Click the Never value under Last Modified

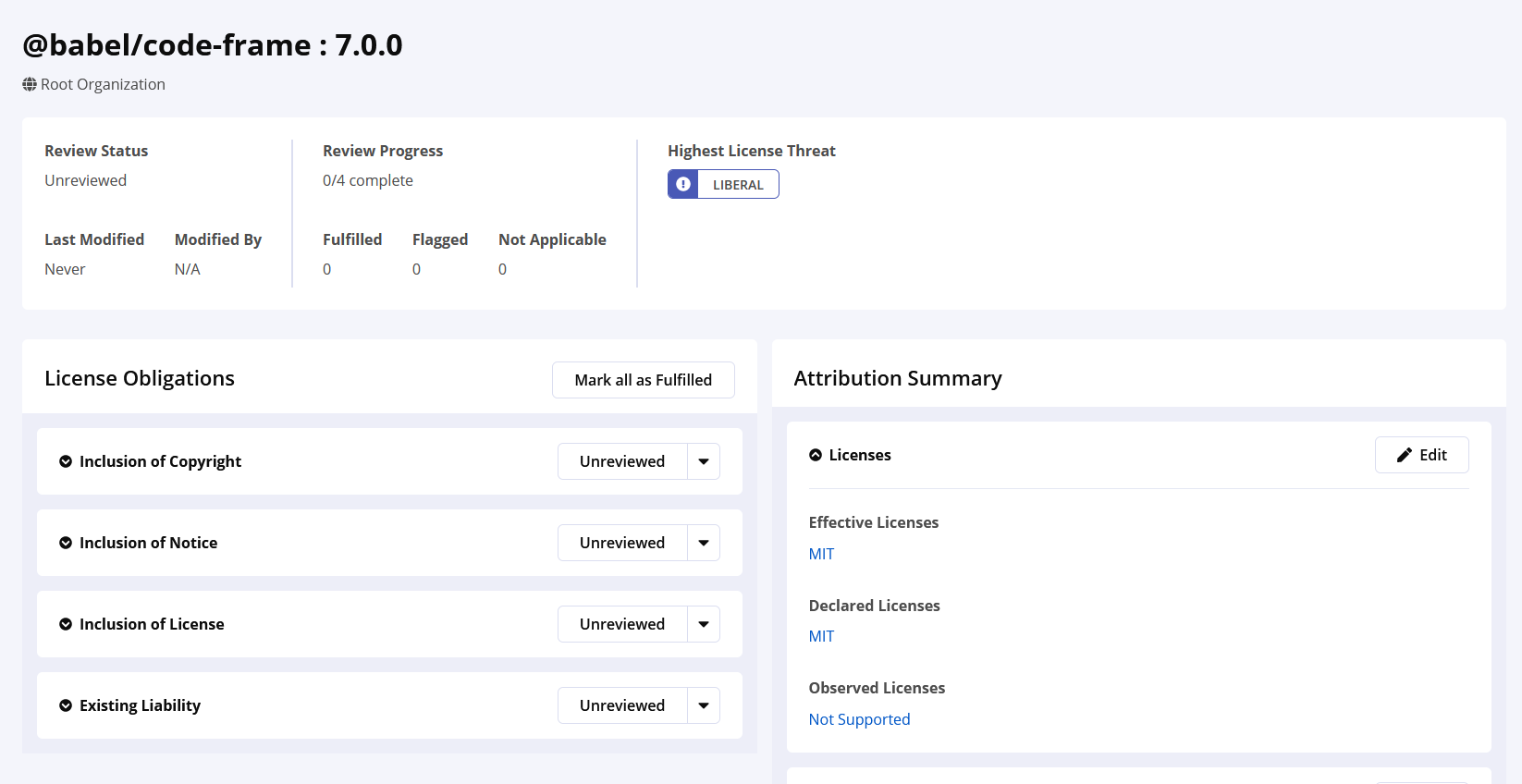click(65, 269)
